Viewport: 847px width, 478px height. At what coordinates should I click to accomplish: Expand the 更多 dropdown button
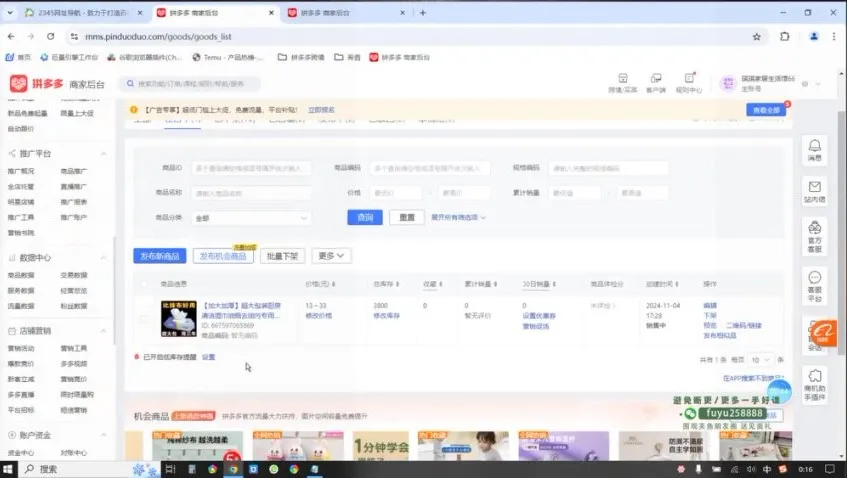tap(331, 256)
